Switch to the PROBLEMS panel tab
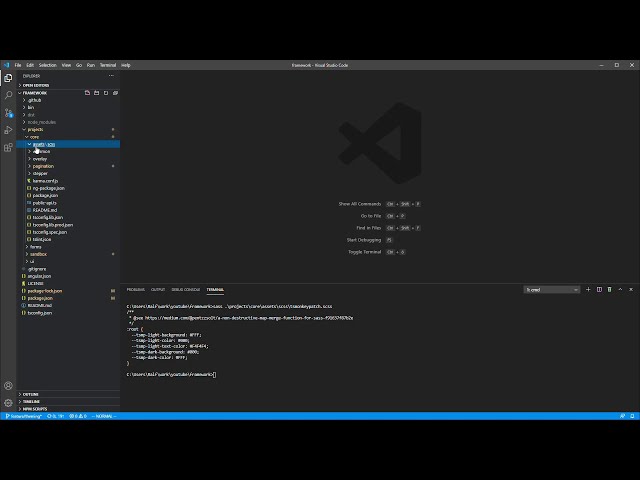Image resolution: width=640 pixels, height=480 pixels. tap(136, 289)
